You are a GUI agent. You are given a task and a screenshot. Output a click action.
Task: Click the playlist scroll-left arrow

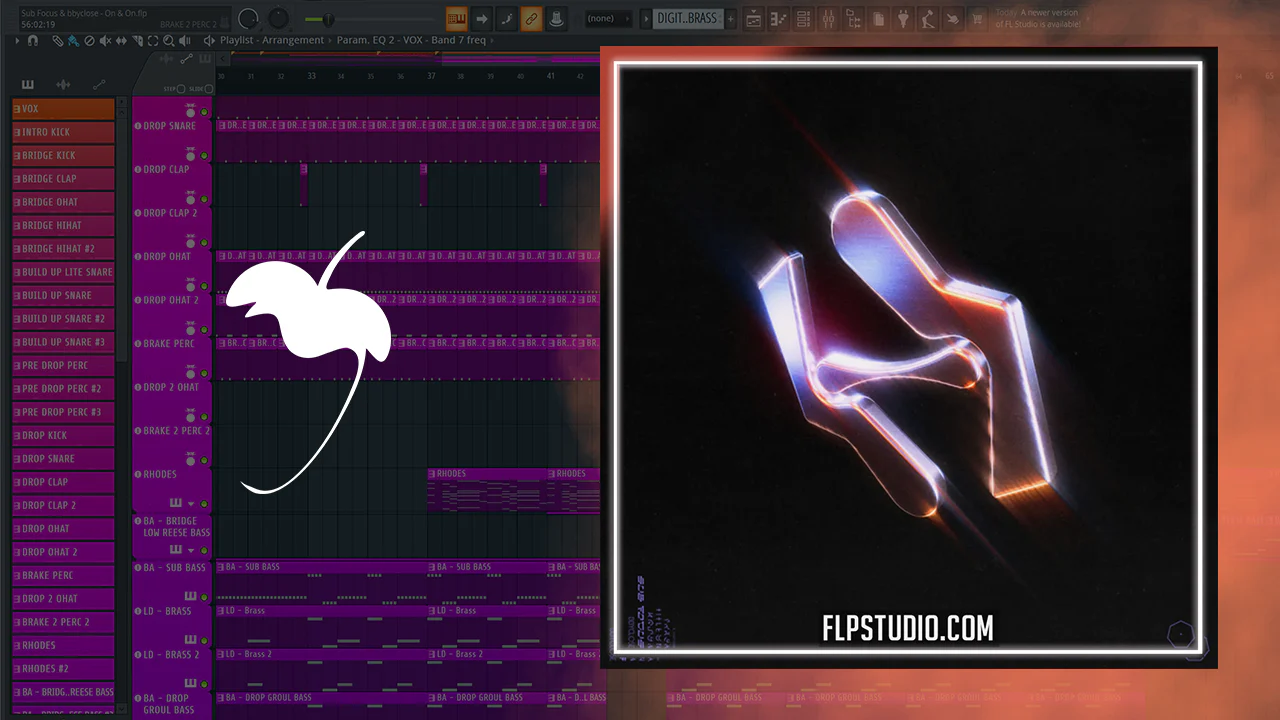click(x=222, y=60)
